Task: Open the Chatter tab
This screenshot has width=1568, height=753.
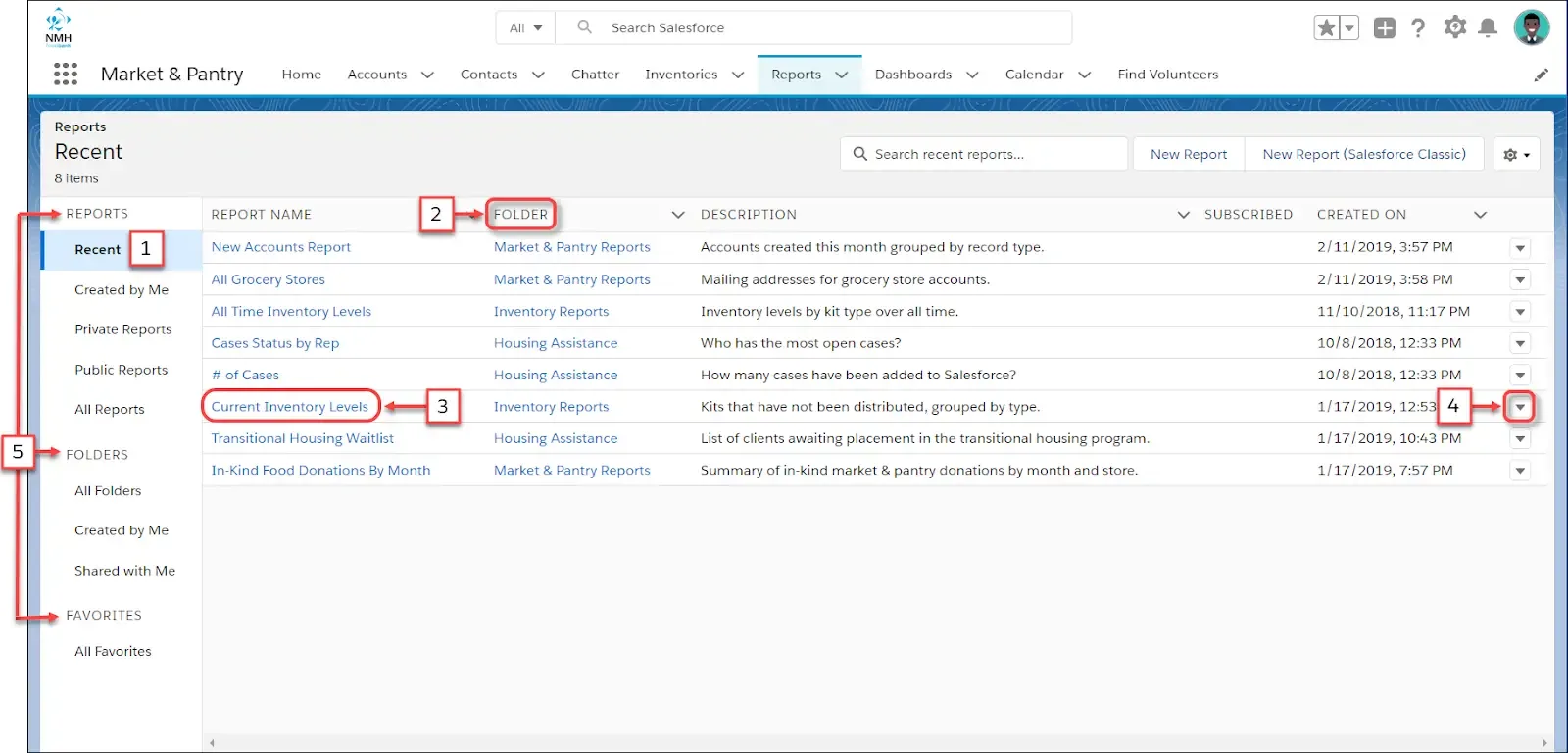Action: [595, 75]
